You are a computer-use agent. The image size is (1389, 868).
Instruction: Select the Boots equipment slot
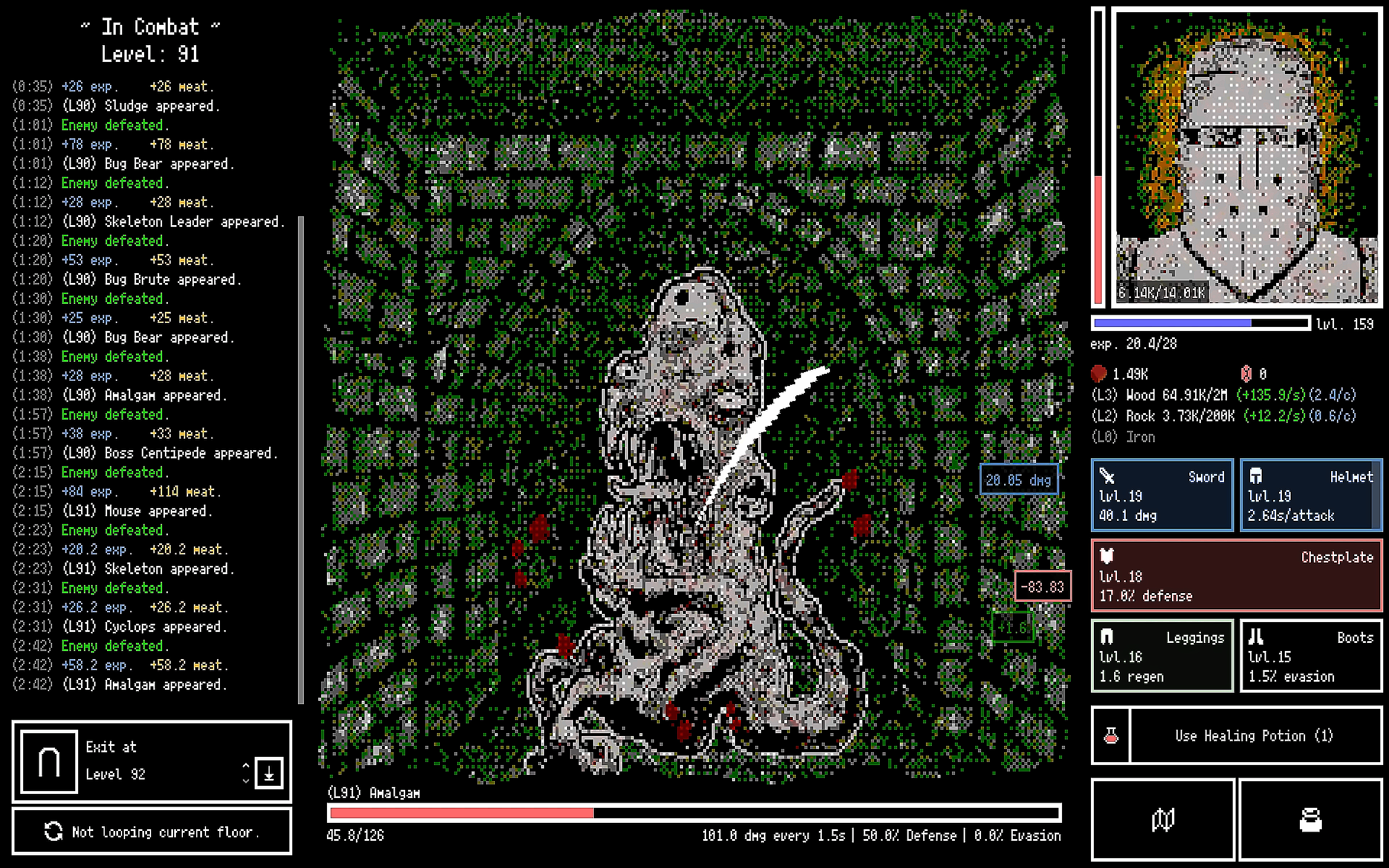[1311, 656]
